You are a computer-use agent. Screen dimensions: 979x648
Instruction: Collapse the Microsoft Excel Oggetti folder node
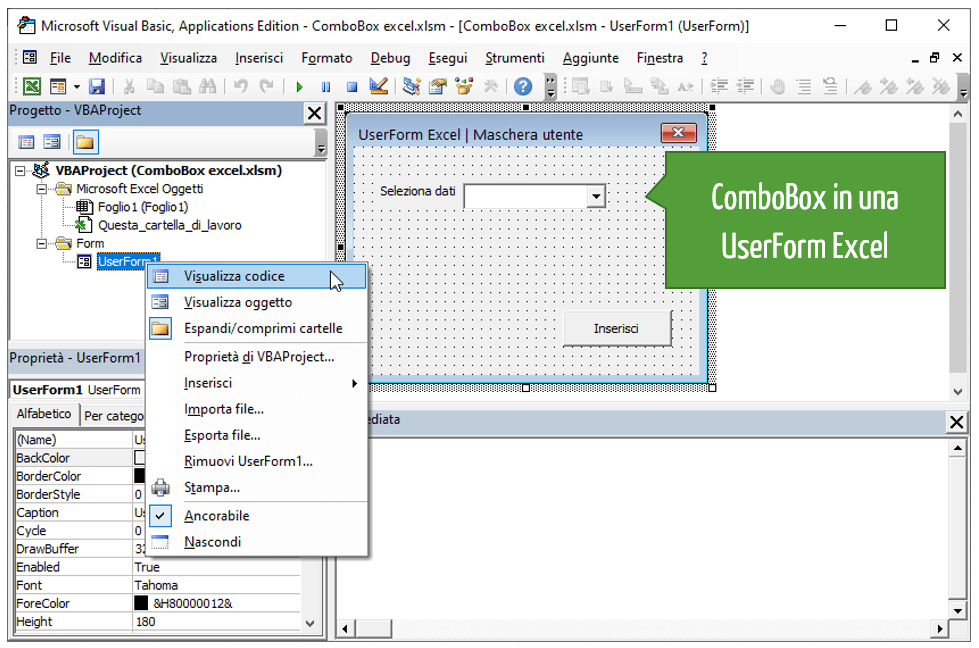click(41, 189)
